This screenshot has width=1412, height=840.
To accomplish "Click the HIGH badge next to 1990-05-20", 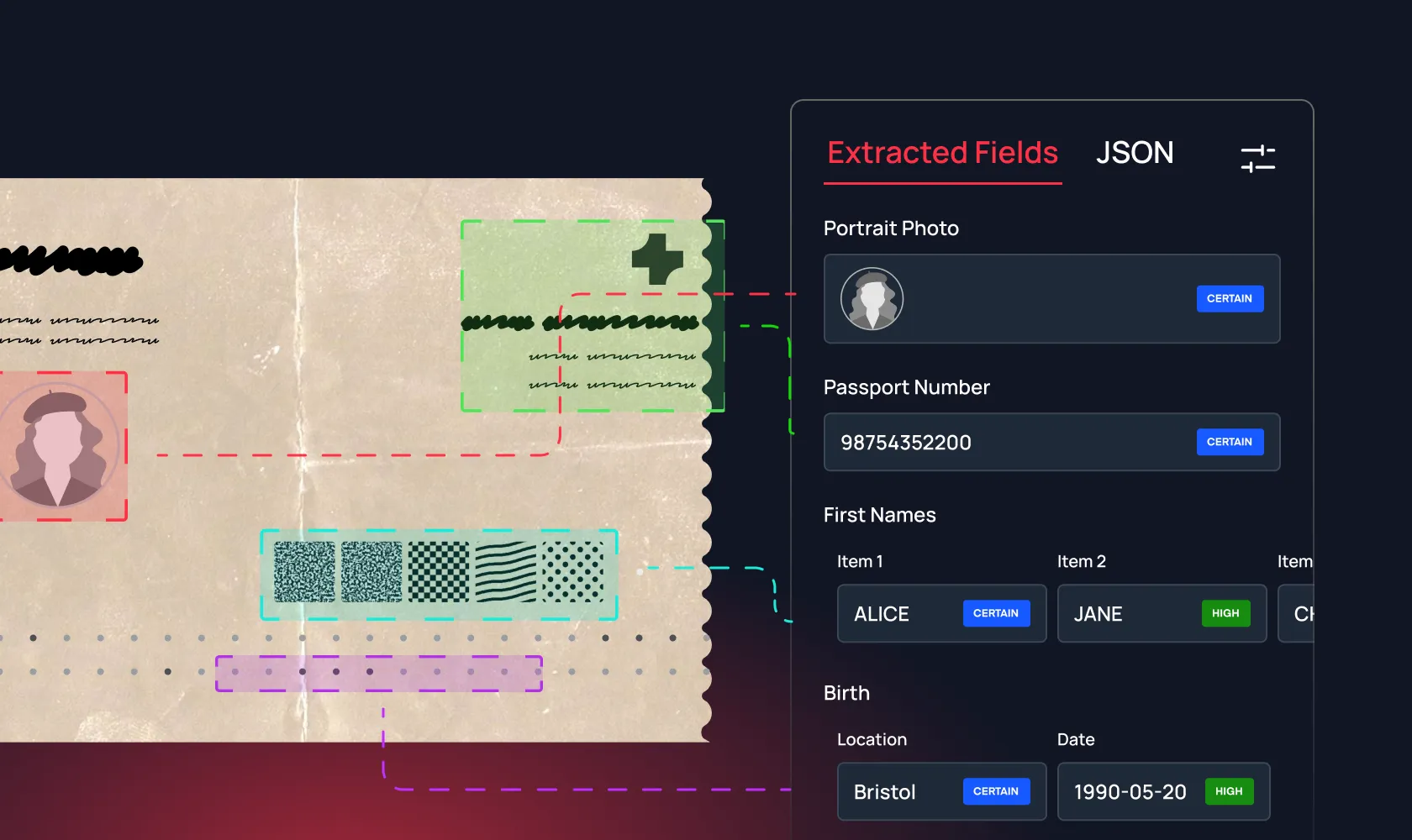I will click(1229, 791).
